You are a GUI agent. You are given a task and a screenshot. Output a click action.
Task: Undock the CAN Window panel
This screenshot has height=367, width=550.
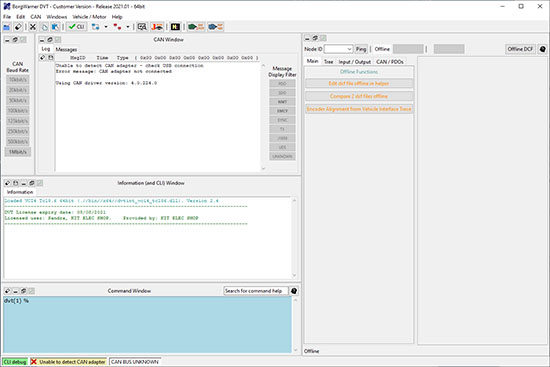50,40
